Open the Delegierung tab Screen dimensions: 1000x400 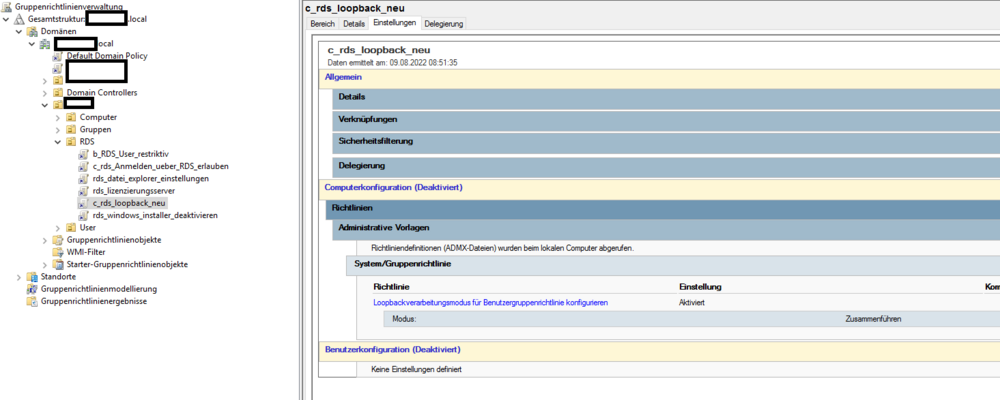coord(443,23)
